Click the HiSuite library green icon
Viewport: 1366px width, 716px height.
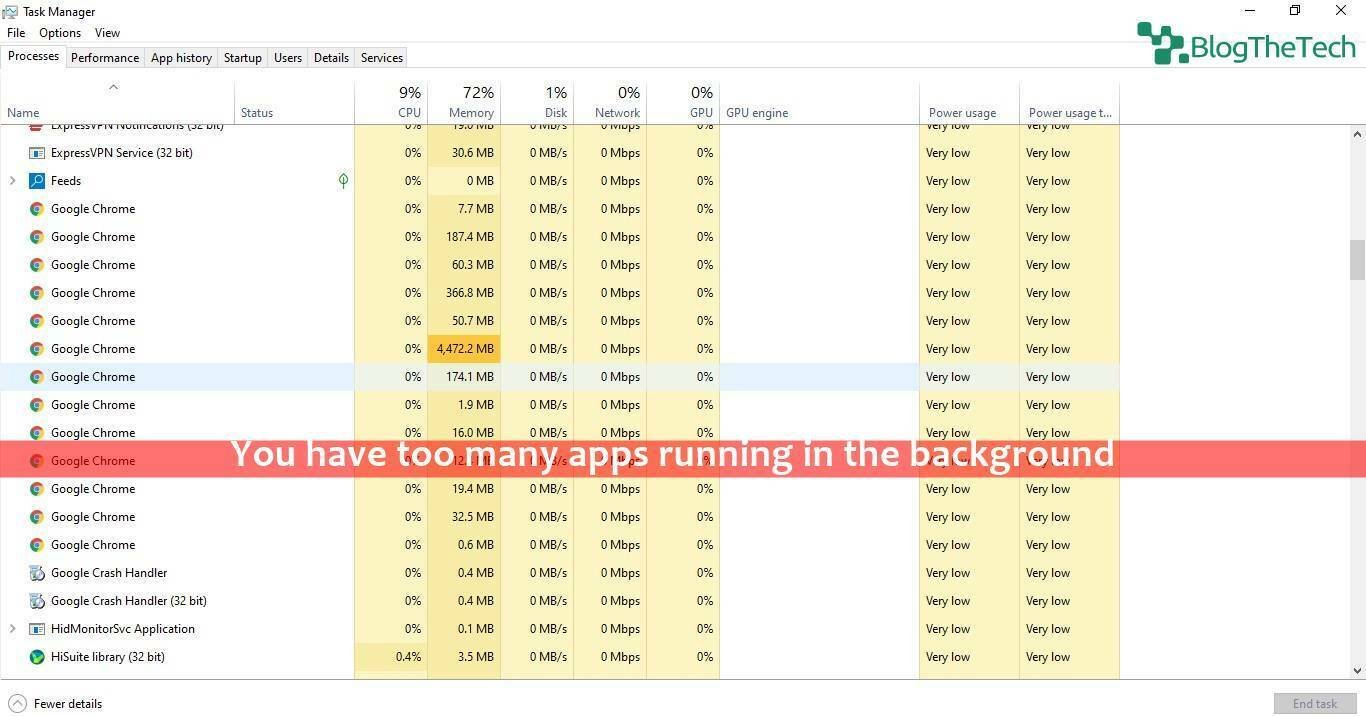(37, 657)
